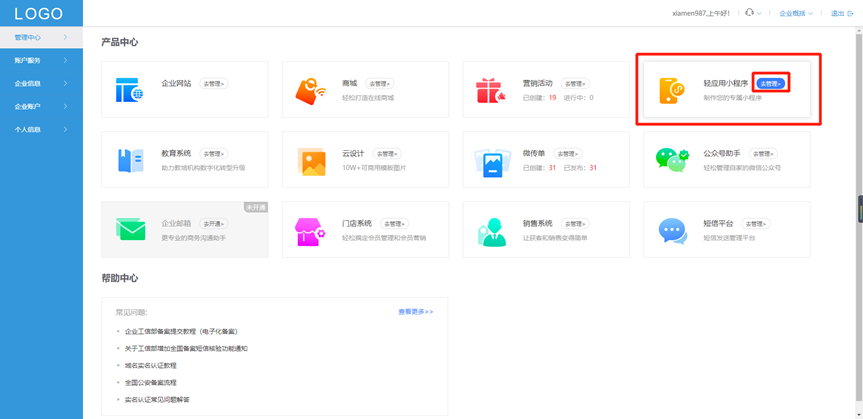Click 去管理 button for 云设计
Image resolution: width=863 pixels, height=419 pixels.
point(387,154)
